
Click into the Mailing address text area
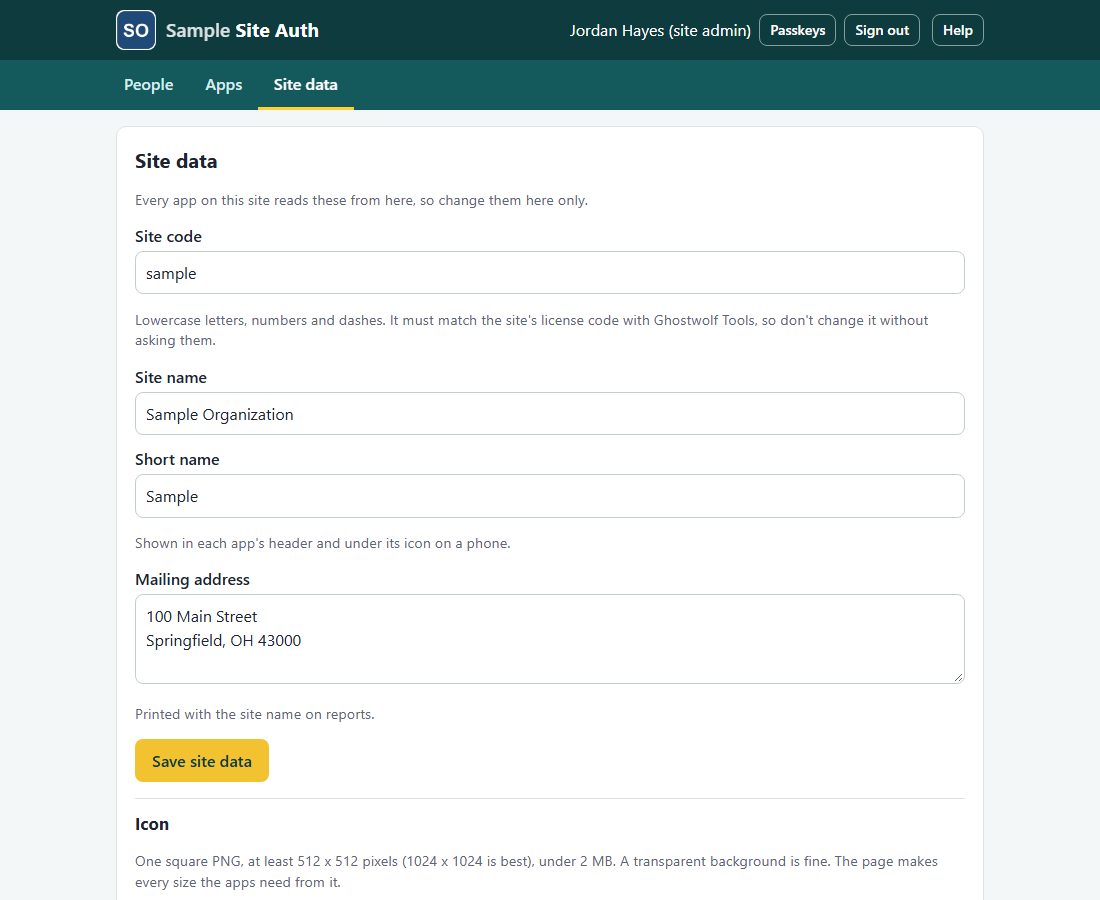tap(549, 639)
